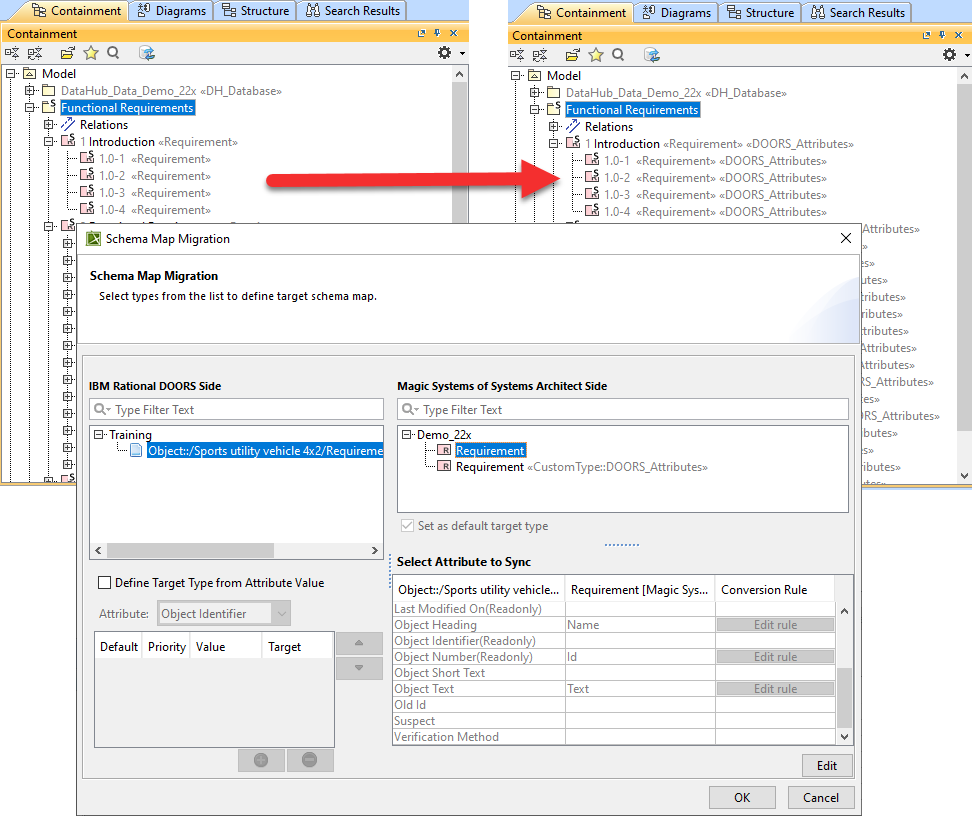Open the gear options in left Containment panel
The height and width of the screenshot is (816, 972).
[444, 53]
